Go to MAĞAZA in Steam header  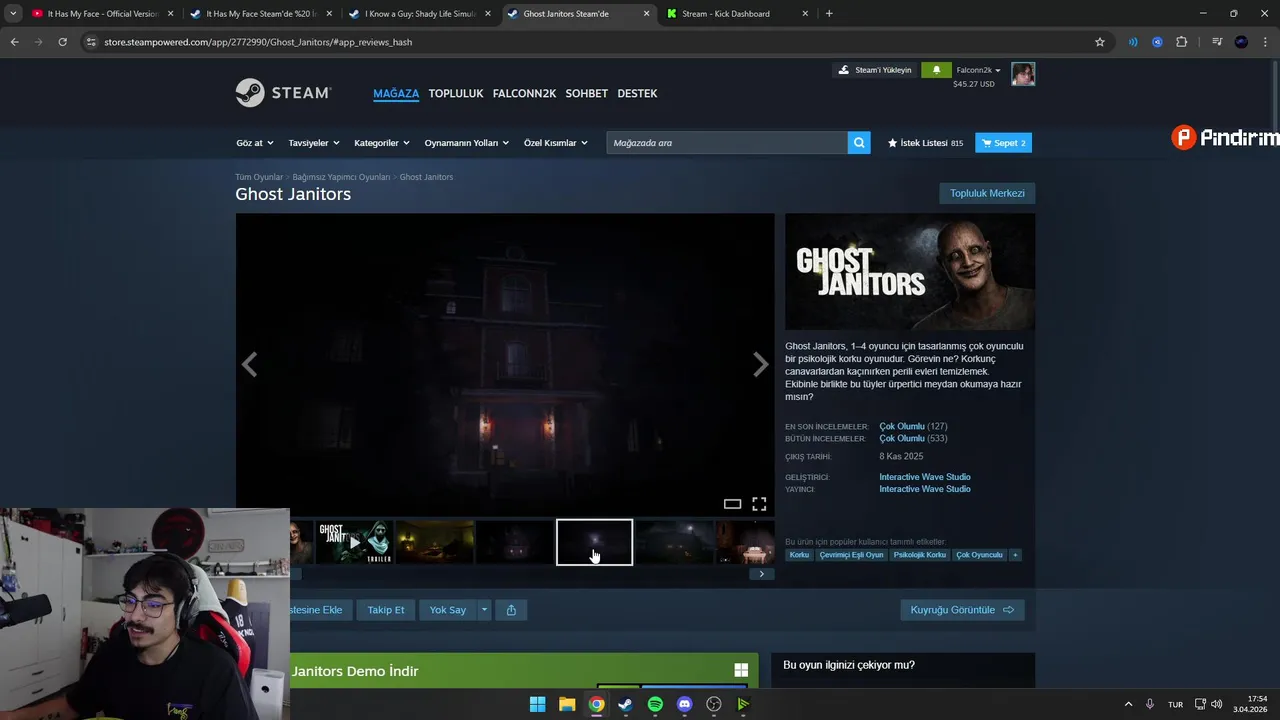click(x=396, y=93)
